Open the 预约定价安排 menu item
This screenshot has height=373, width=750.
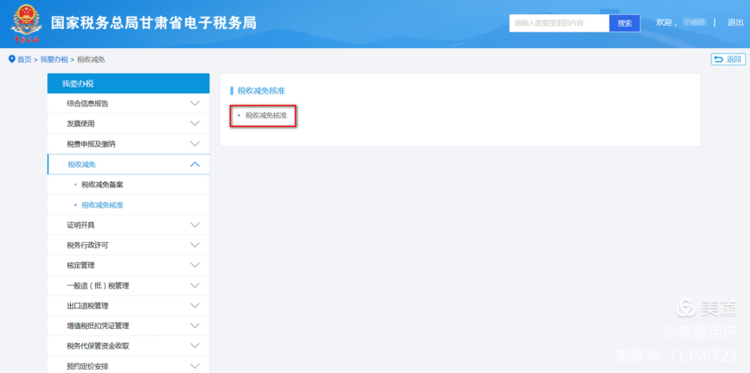(128, 366)
